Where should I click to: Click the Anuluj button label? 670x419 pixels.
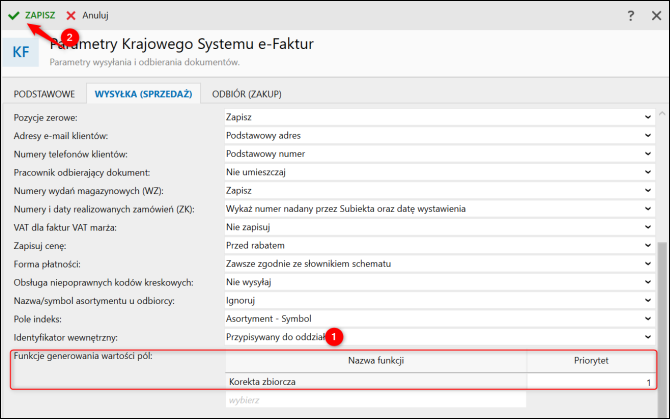click(96, 16)
